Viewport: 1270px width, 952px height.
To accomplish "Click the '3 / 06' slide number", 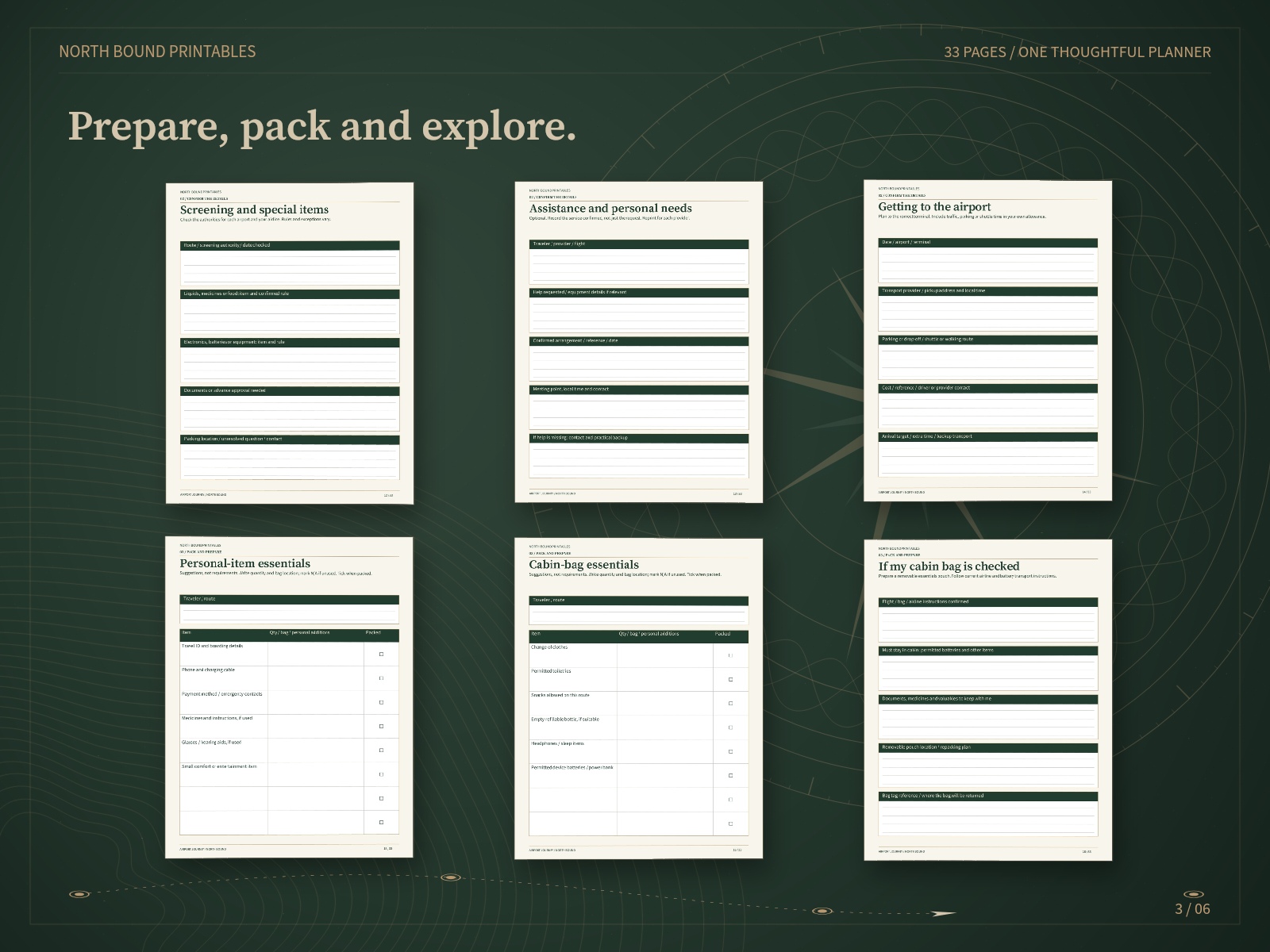I will pos(1192,909).
